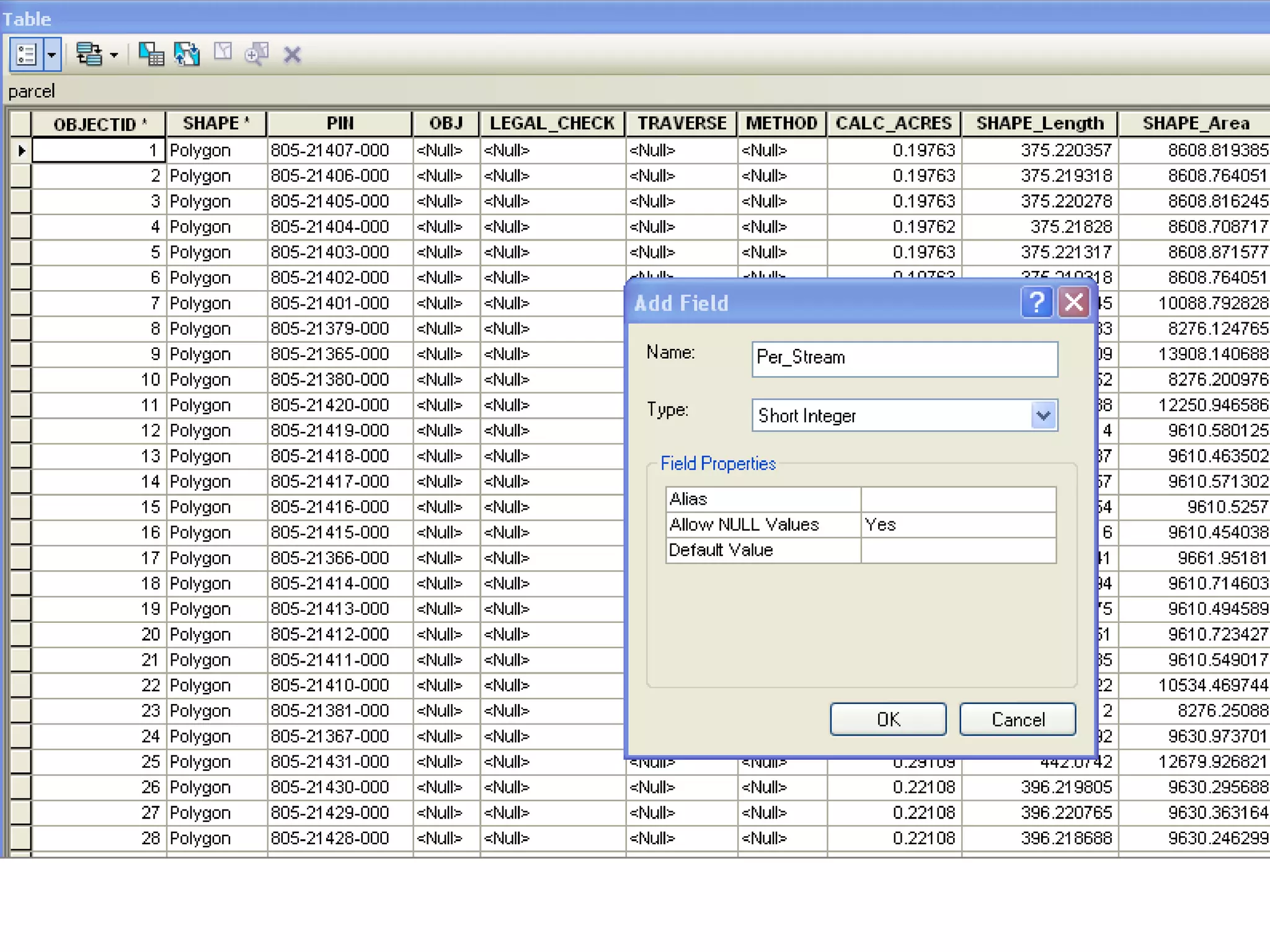Select the row selector for OBJECTID 15
1270x952 pixels.
pos(21,507)
